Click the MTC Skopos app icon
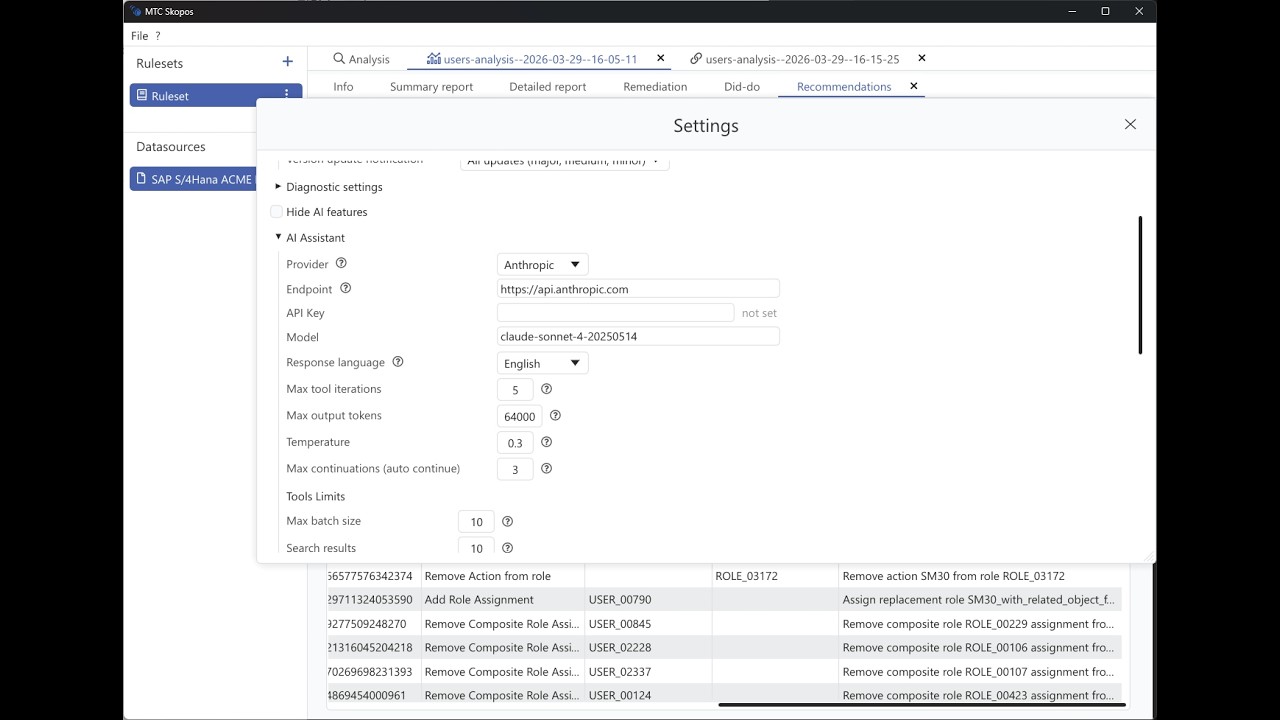The height and width of the screenshot is (720, 1280). (x=136, y=11)
